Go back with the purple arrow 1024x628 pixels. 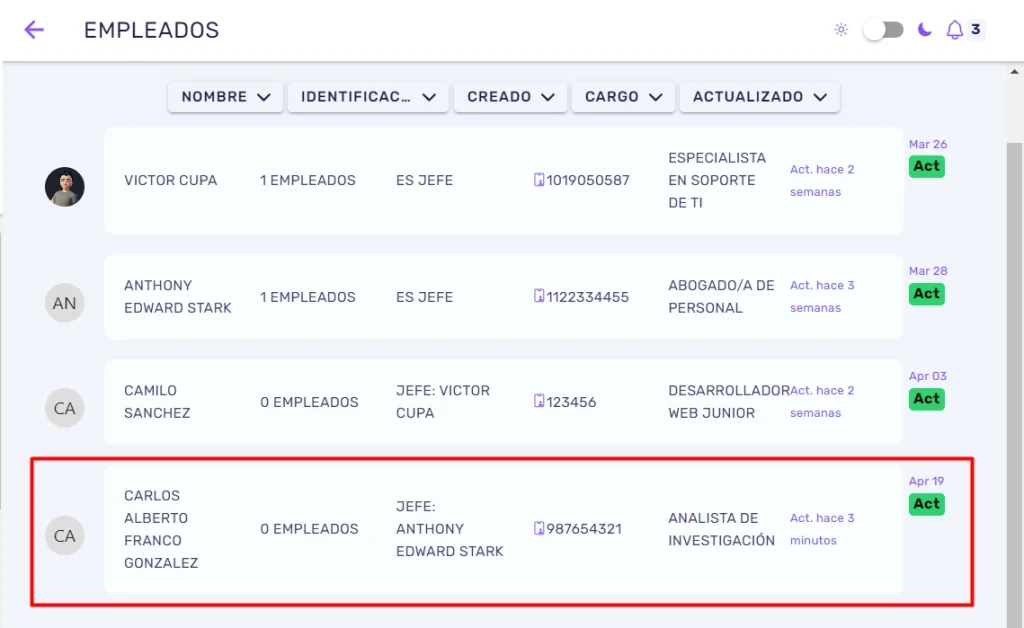(x=34, y=29)
